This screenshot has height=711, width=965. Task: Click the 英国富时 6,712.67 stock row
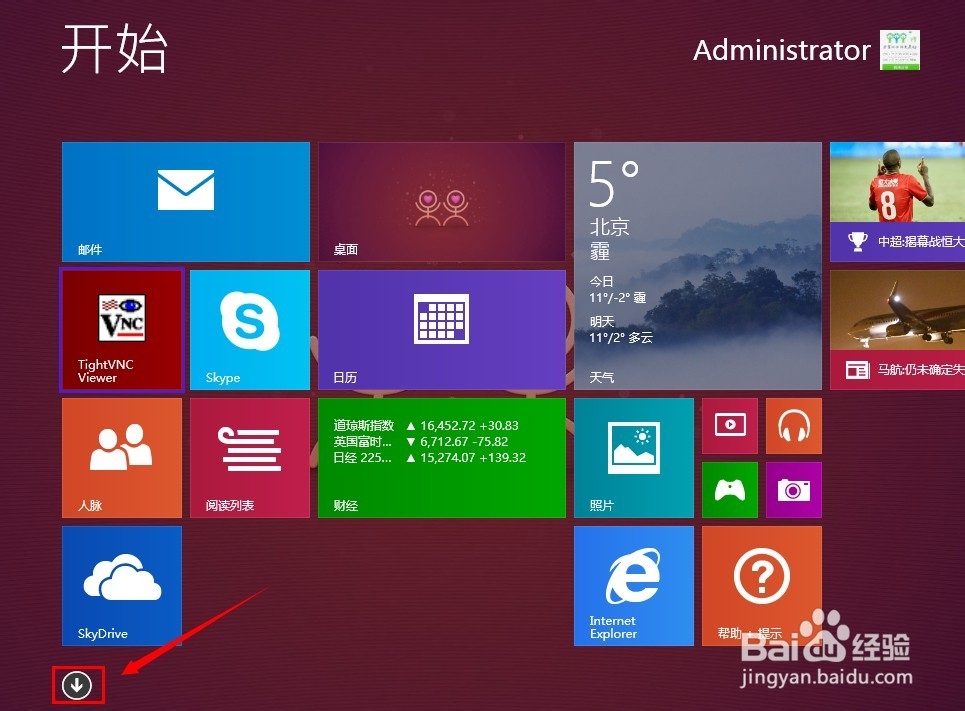(421, 441)
